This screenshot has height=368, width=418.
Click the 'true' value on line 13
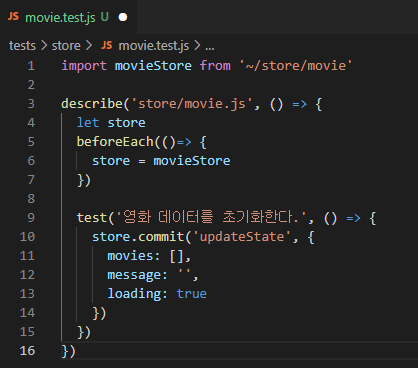tap(192, 294)
